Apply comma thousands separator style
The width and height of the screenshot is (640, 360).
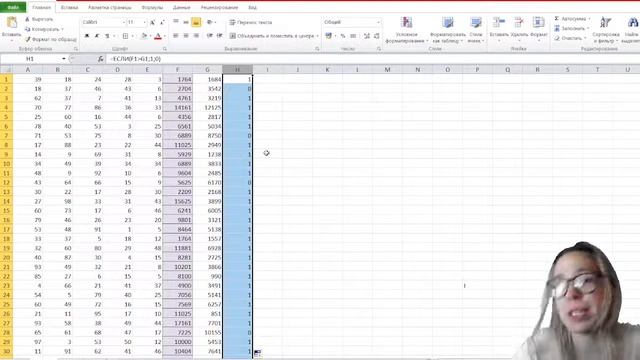tap(353, 36)
